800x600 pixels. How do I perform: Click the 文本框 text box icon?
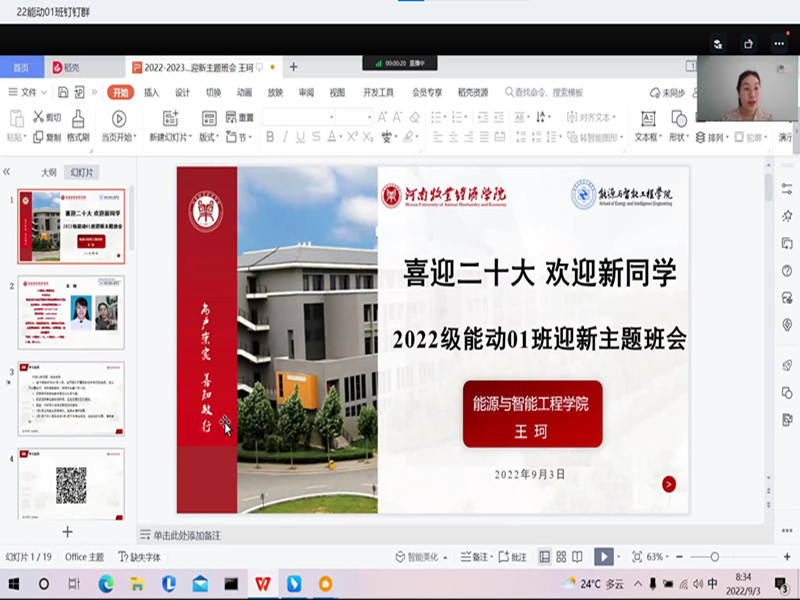tap(646, 118)
